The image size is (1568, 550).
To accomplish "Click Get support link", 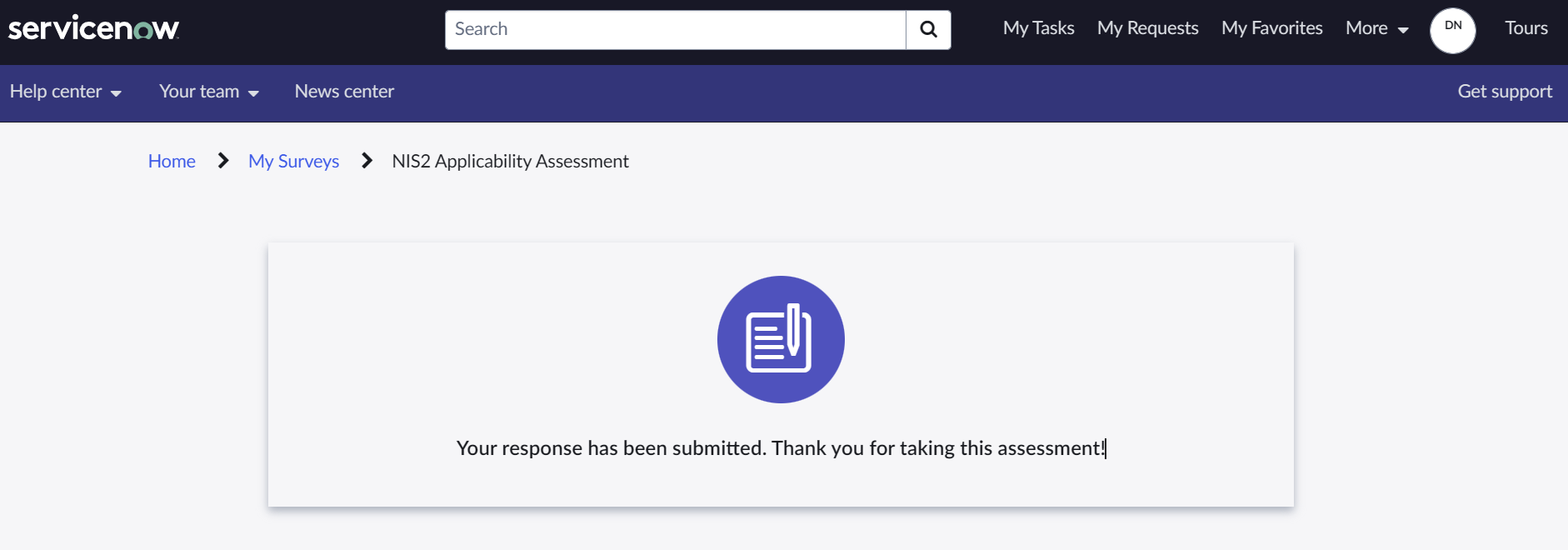I will [1505, 92].
